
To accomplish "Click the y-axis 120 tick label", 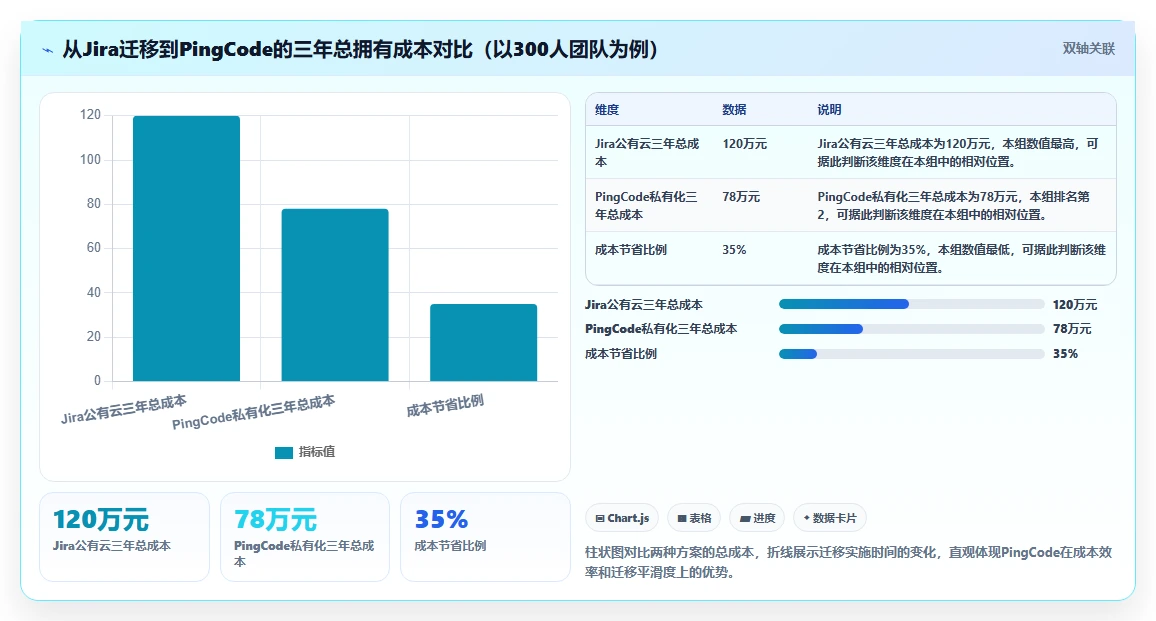I will [90, 114].
